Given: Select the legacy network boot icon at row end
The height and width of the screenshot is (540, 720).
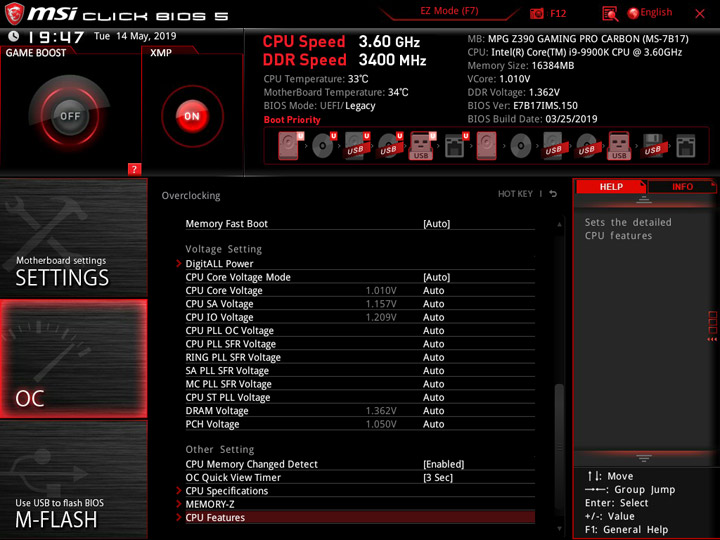Looking at the screenshot, I should tap(686, 146).
